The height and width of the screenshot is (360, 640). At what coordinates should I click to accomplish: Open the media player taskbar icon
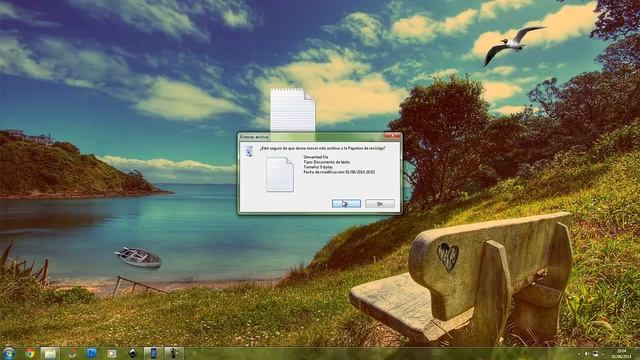(x=112, y=353)
